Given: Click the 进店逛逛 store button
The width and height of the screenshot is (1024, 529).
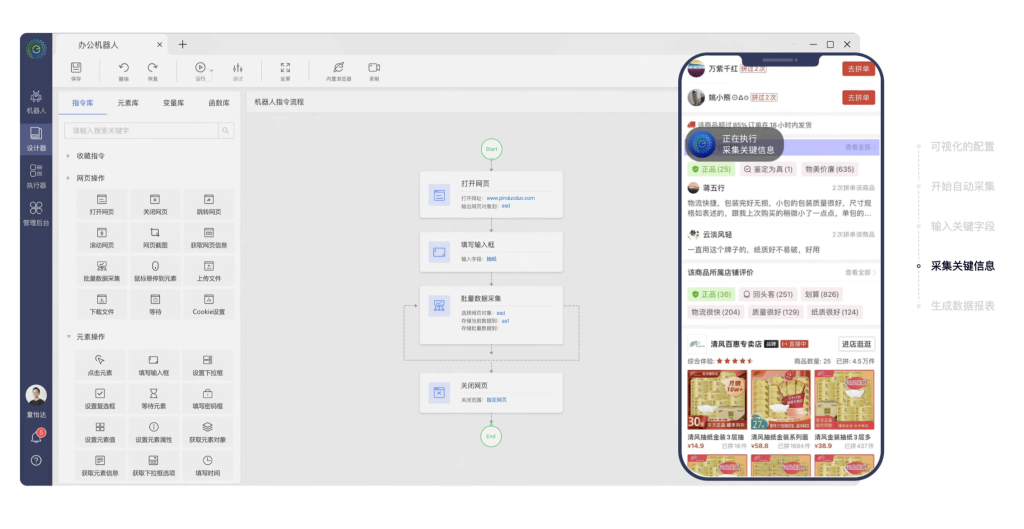Looking at the screenshot, I should tap(856, 344).
